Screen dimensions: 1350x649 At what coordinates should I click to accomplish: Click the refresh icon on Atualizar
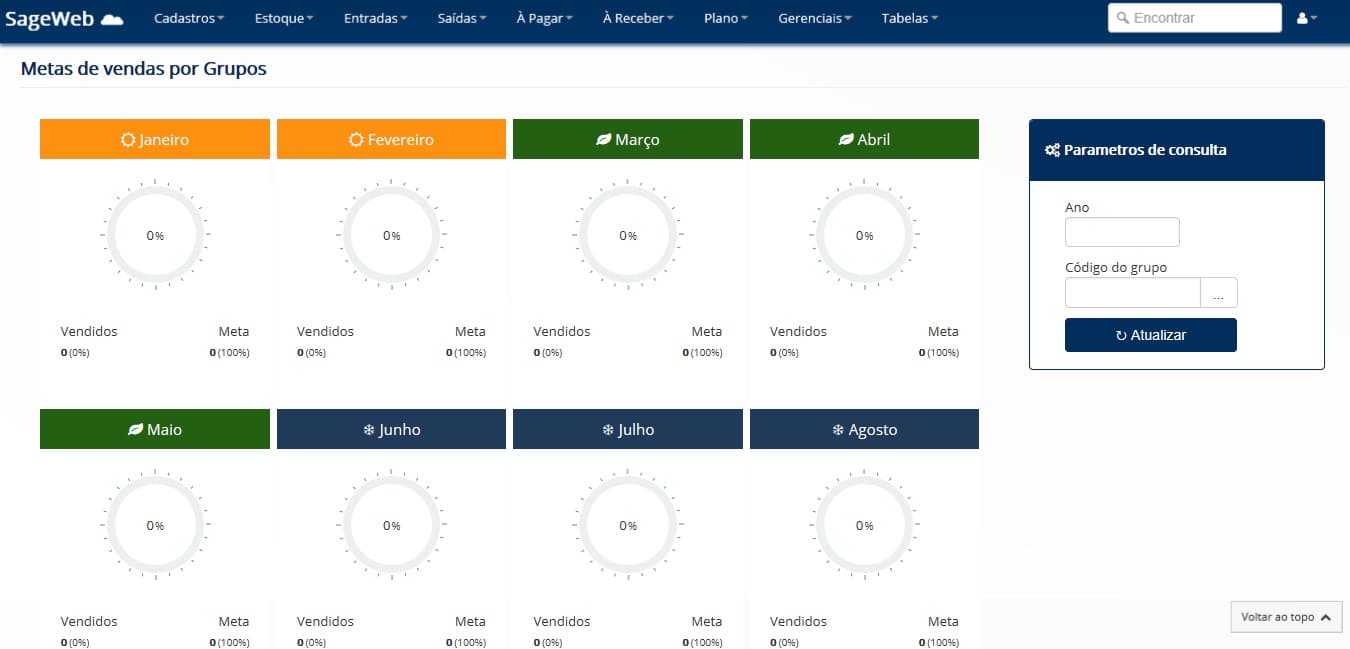(x=1121, y=336)
